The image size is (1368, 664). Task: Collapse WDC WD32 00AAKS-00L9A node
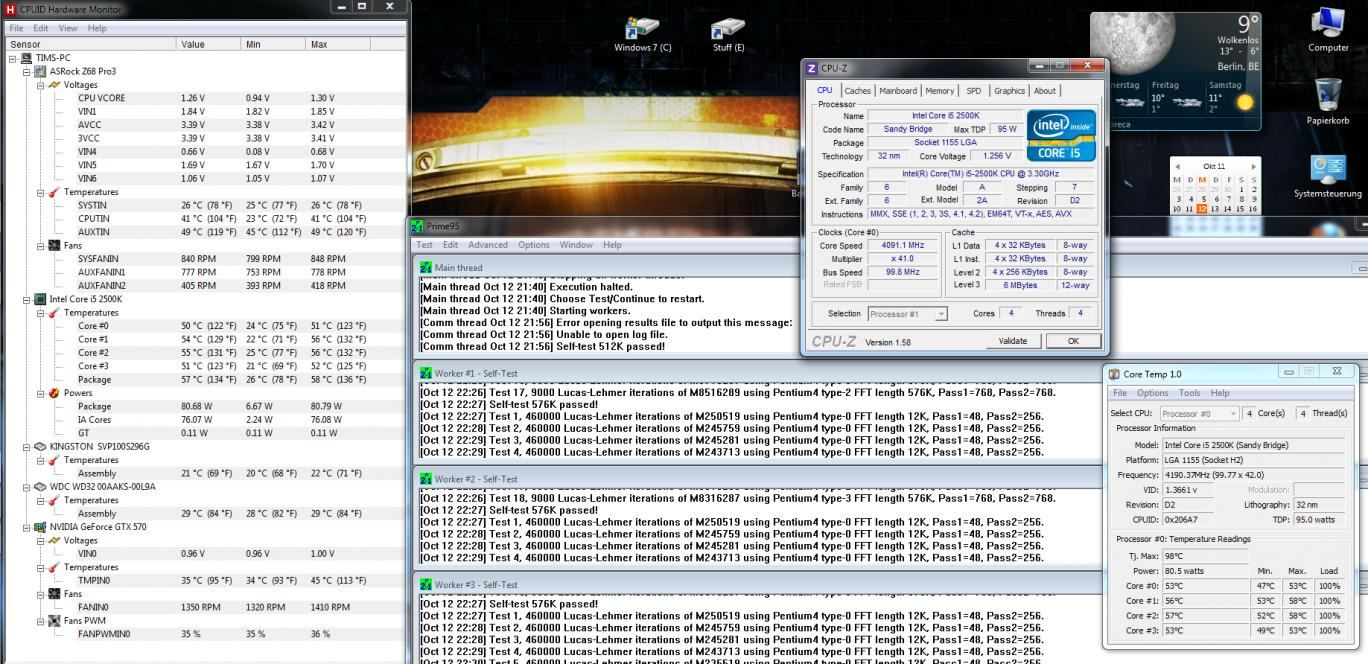pyautogui.click(x=28, y=486)
